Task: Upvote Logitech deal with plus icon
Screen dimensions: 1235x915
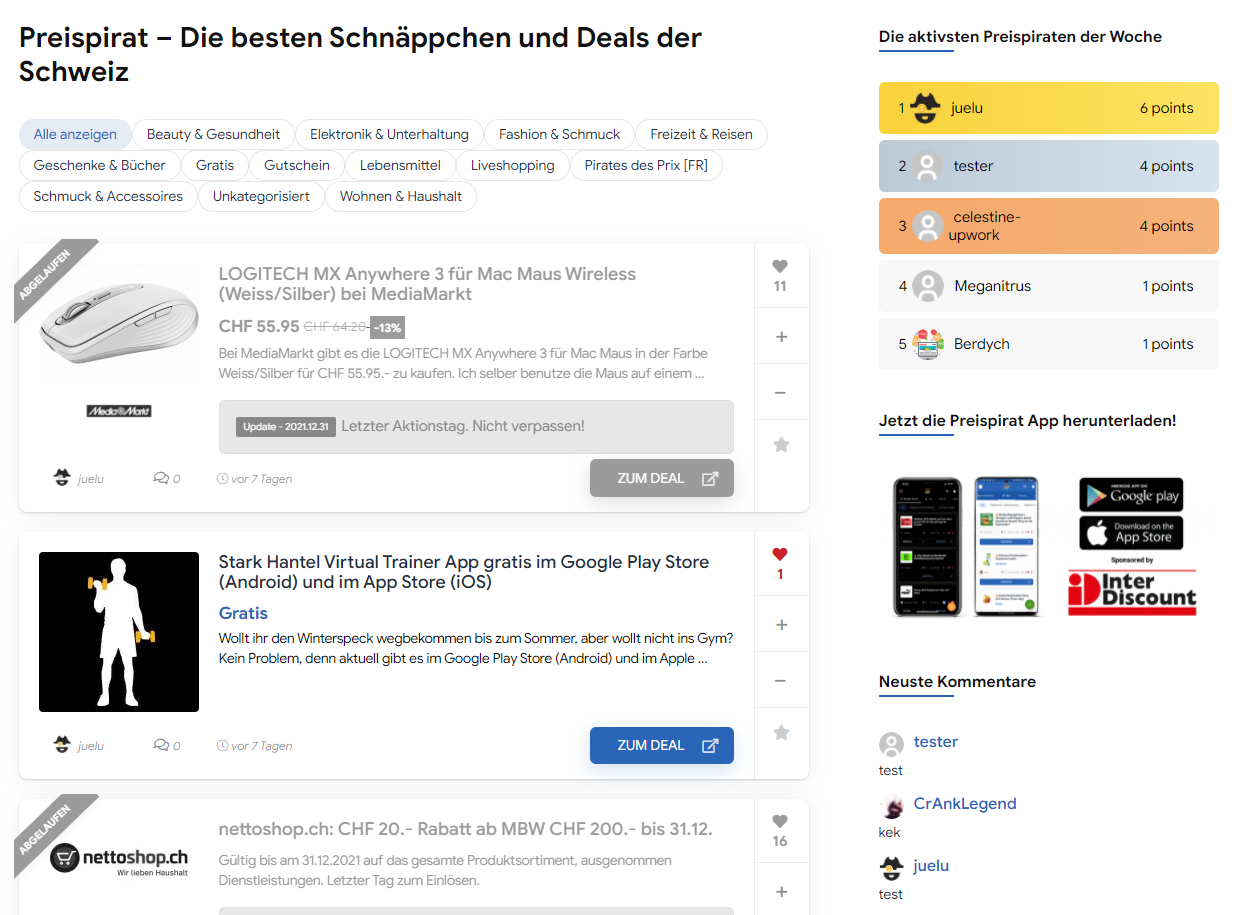Action: (x=781, y=337)
